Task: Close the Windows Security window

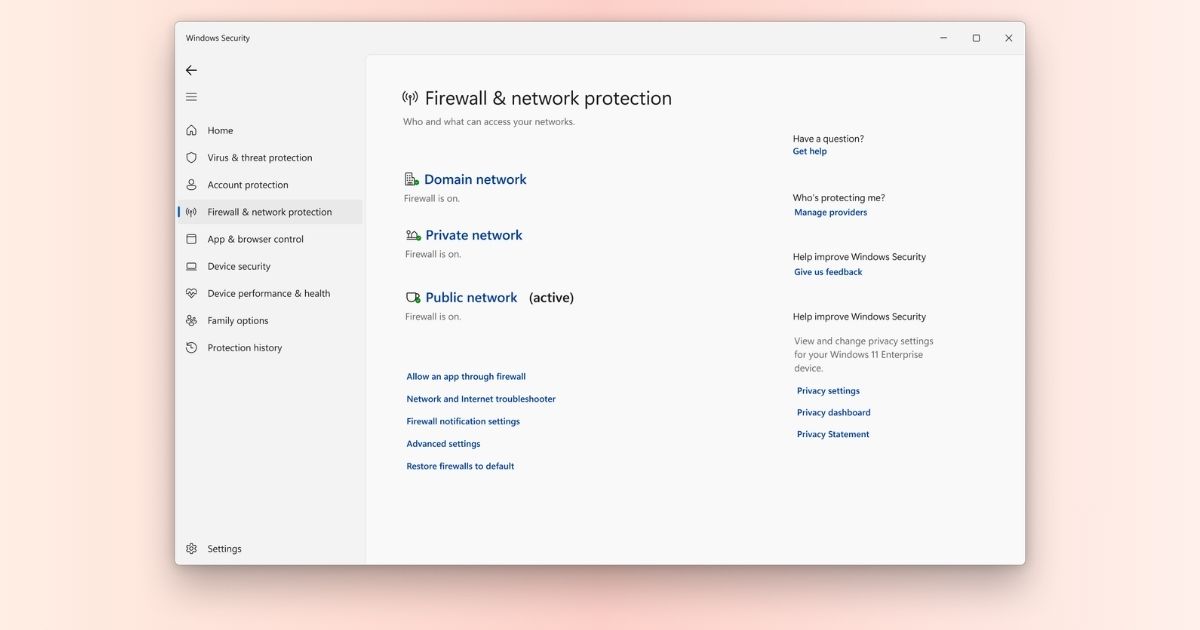Action: click(1008, 38)
